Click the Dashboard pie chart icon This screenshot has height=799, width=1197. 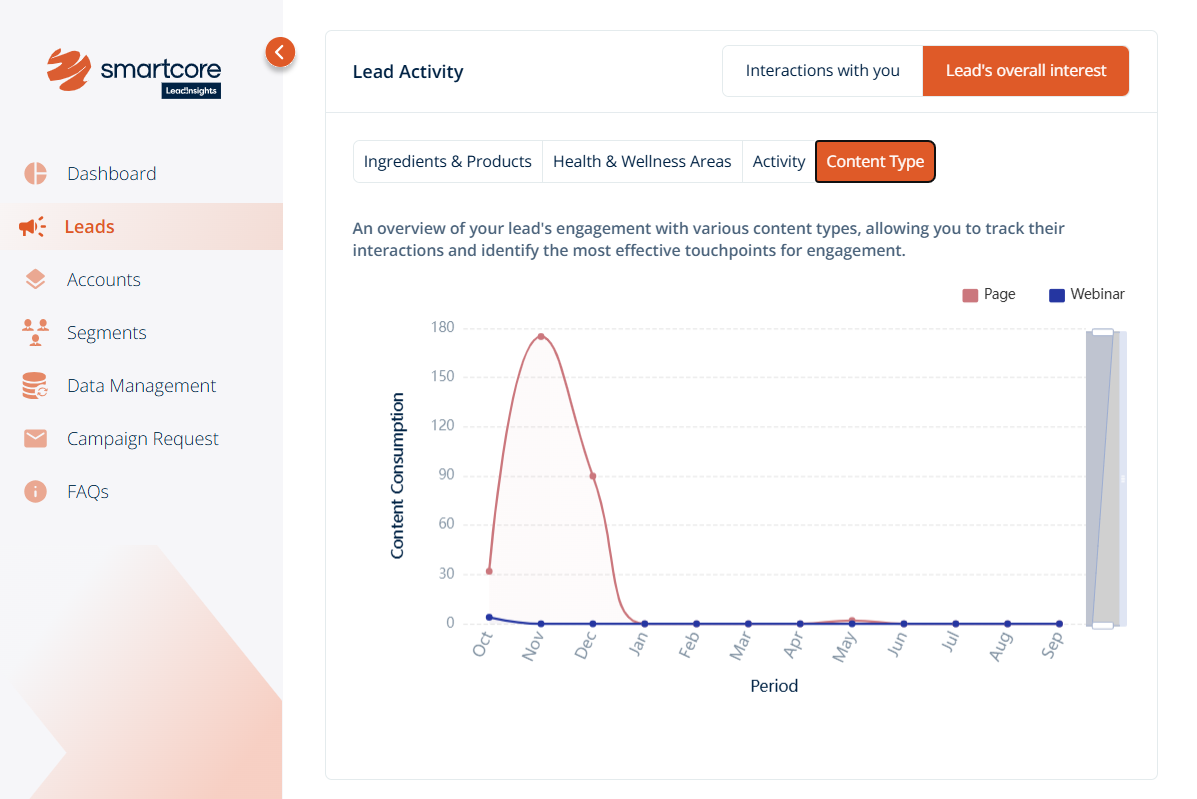click(x=36, y=173)
